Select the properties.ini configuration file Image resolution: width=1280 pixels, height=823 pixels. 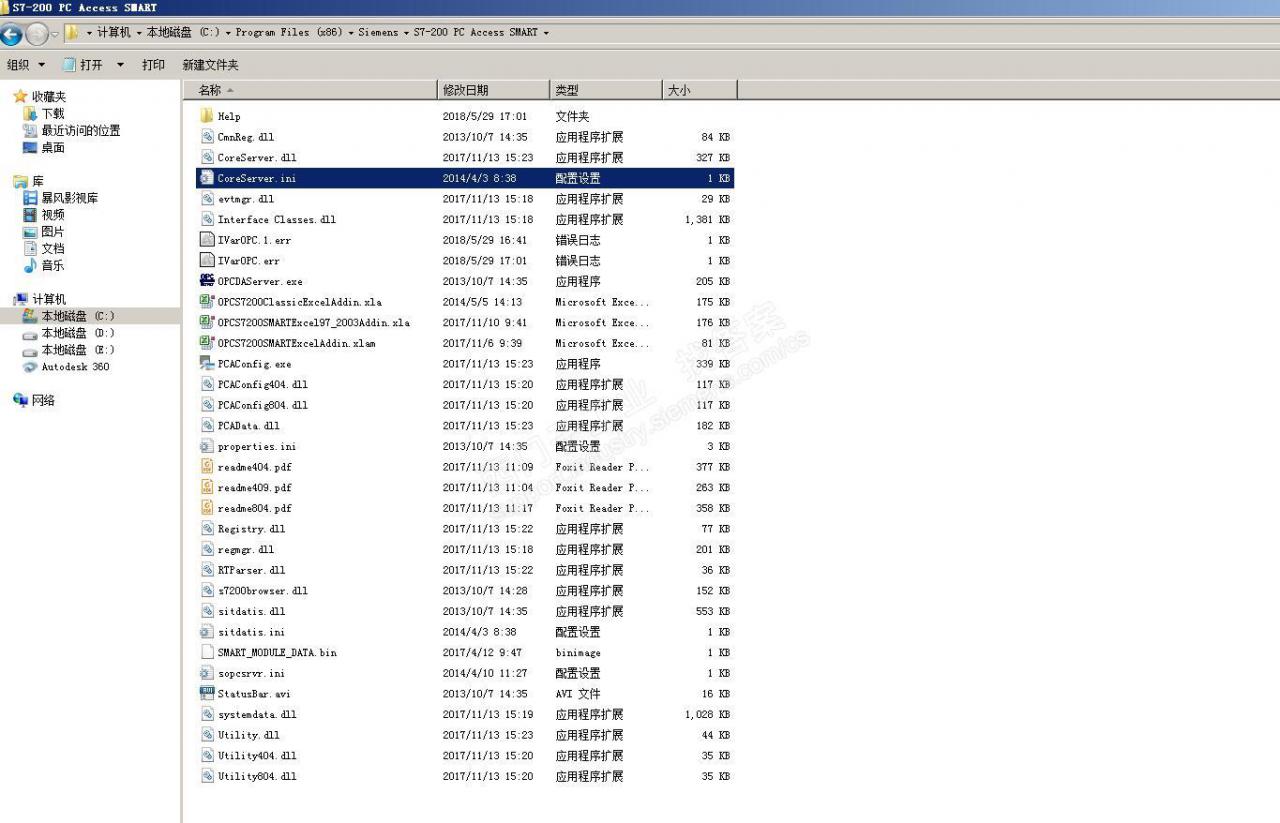[x=256, y=447]
